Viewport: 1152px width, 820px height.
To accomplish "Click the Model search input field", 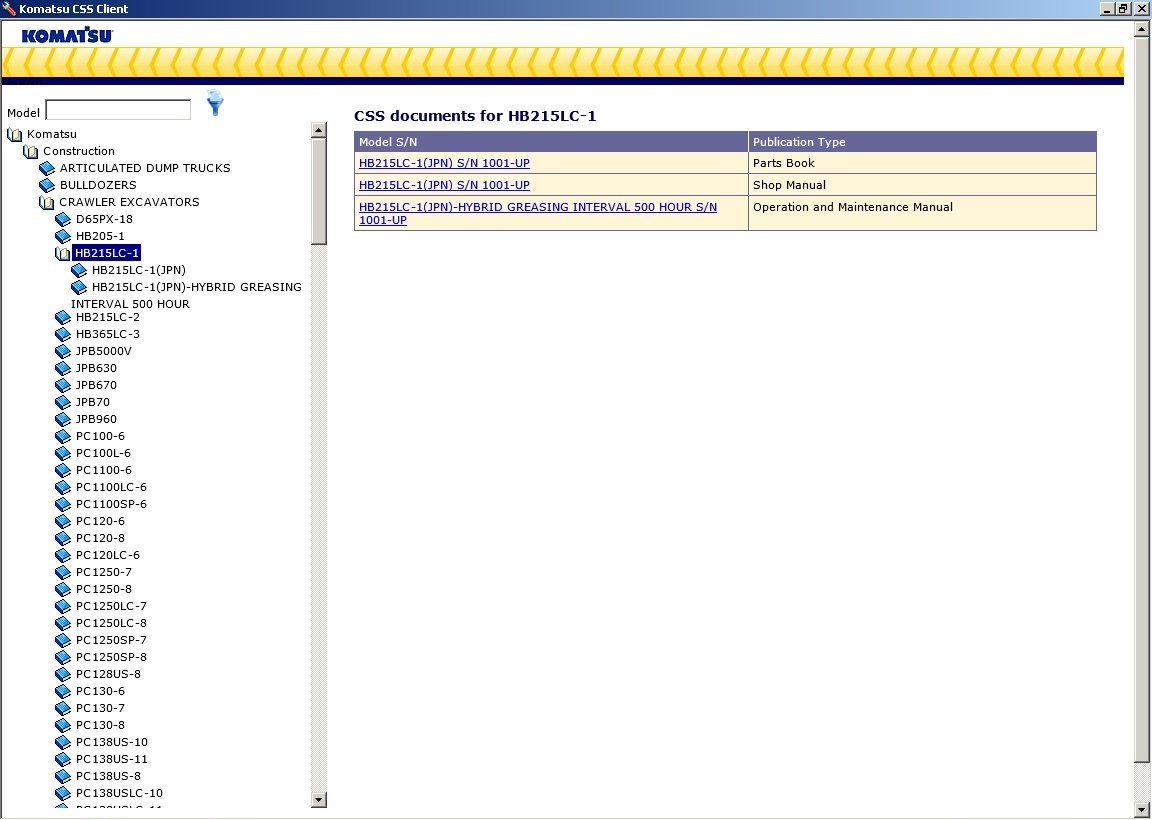I will [118, 110].
